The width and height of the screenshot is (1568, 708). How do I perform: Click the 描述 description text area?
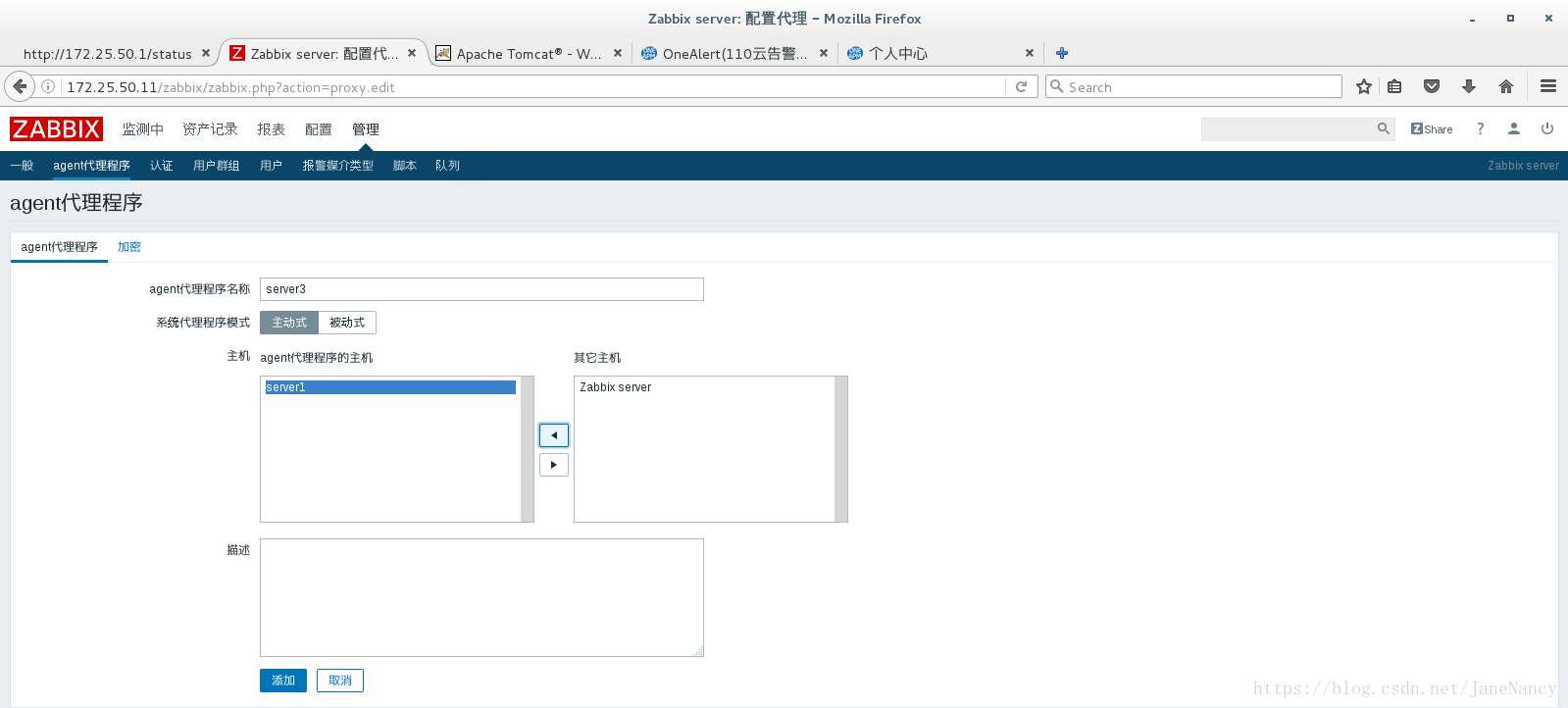481,597
